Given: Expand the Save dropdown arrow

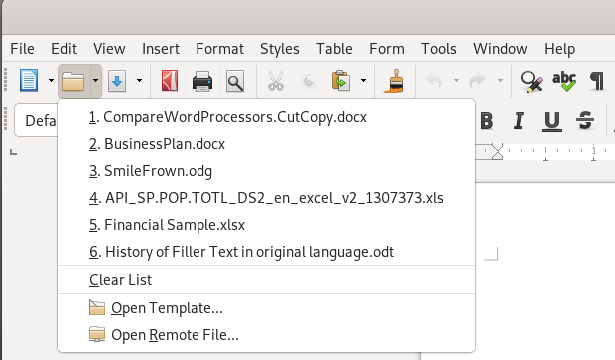Looking at the screenshot, I should point(139,81).
